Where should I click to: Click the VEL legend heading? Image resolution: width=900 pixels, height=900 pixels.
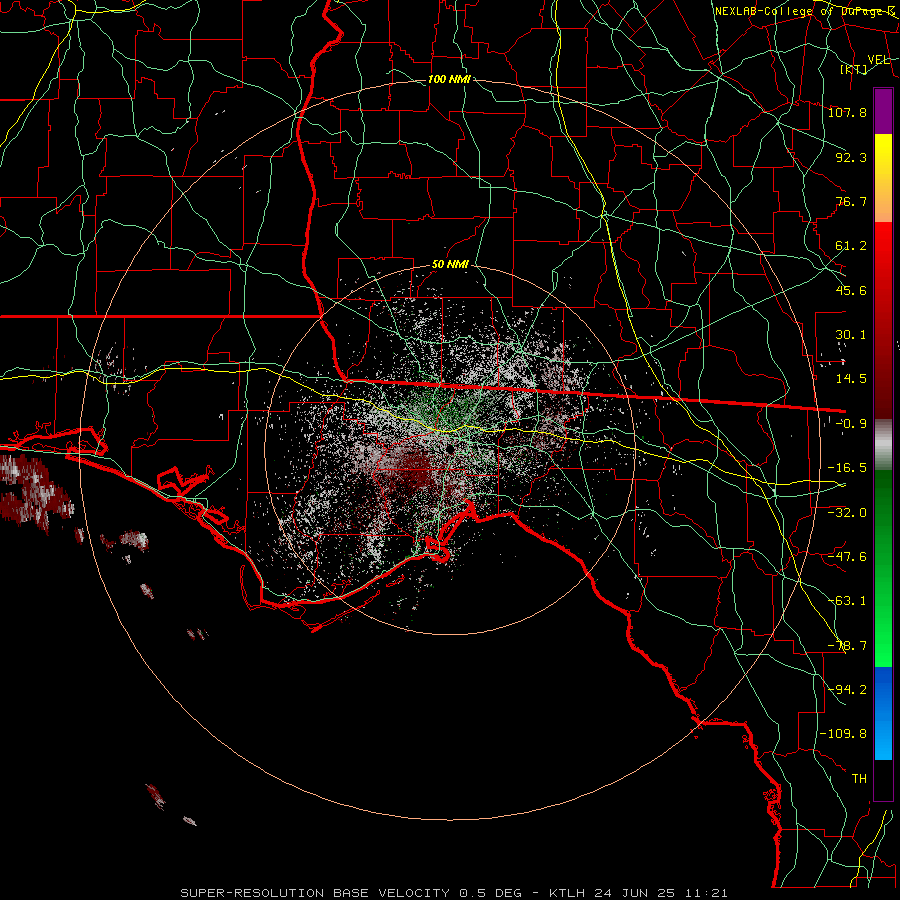click(878, 60)
